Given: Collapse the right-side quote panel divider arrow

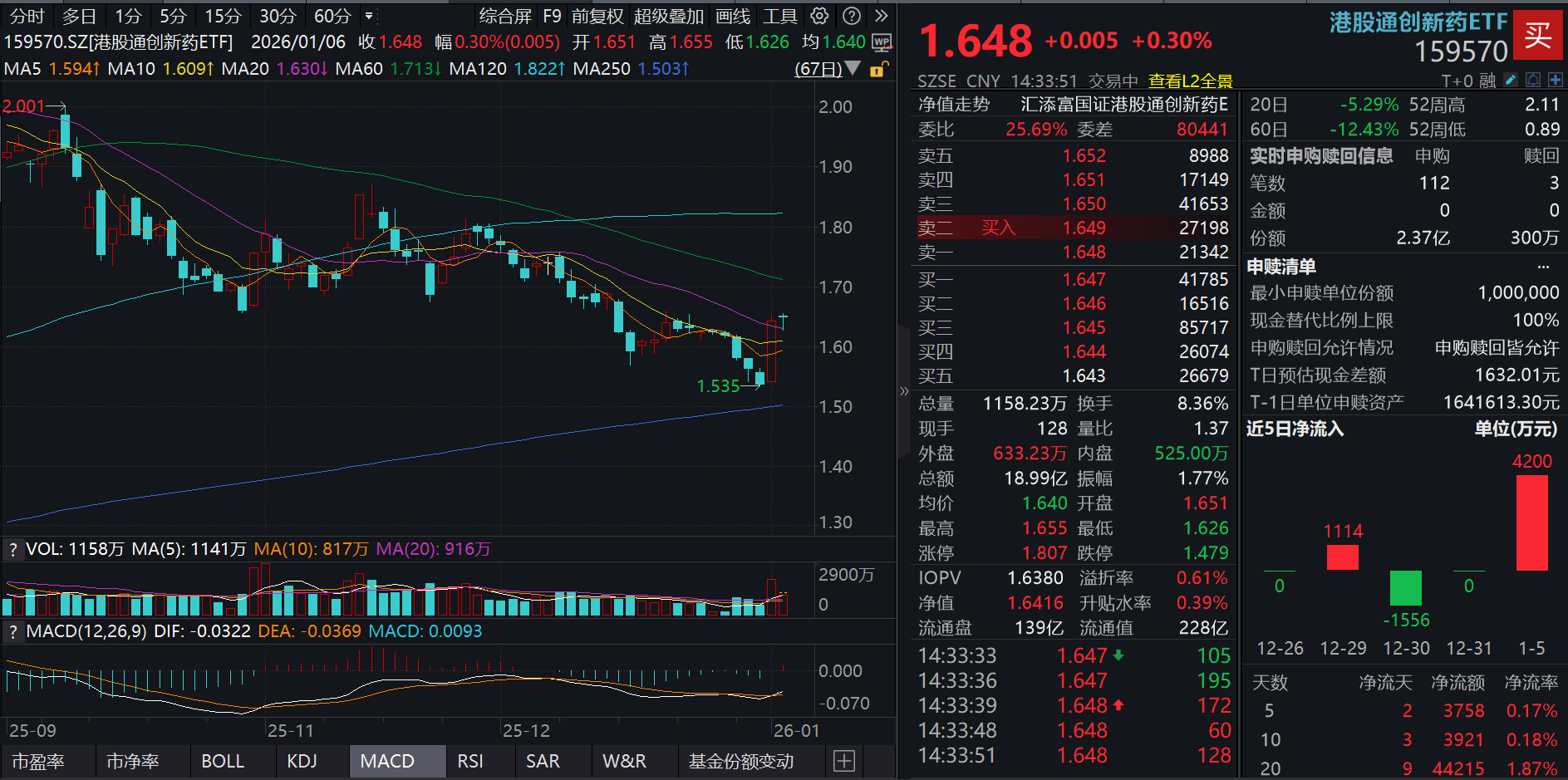Looking at the screenshot, I should point(904,390).
